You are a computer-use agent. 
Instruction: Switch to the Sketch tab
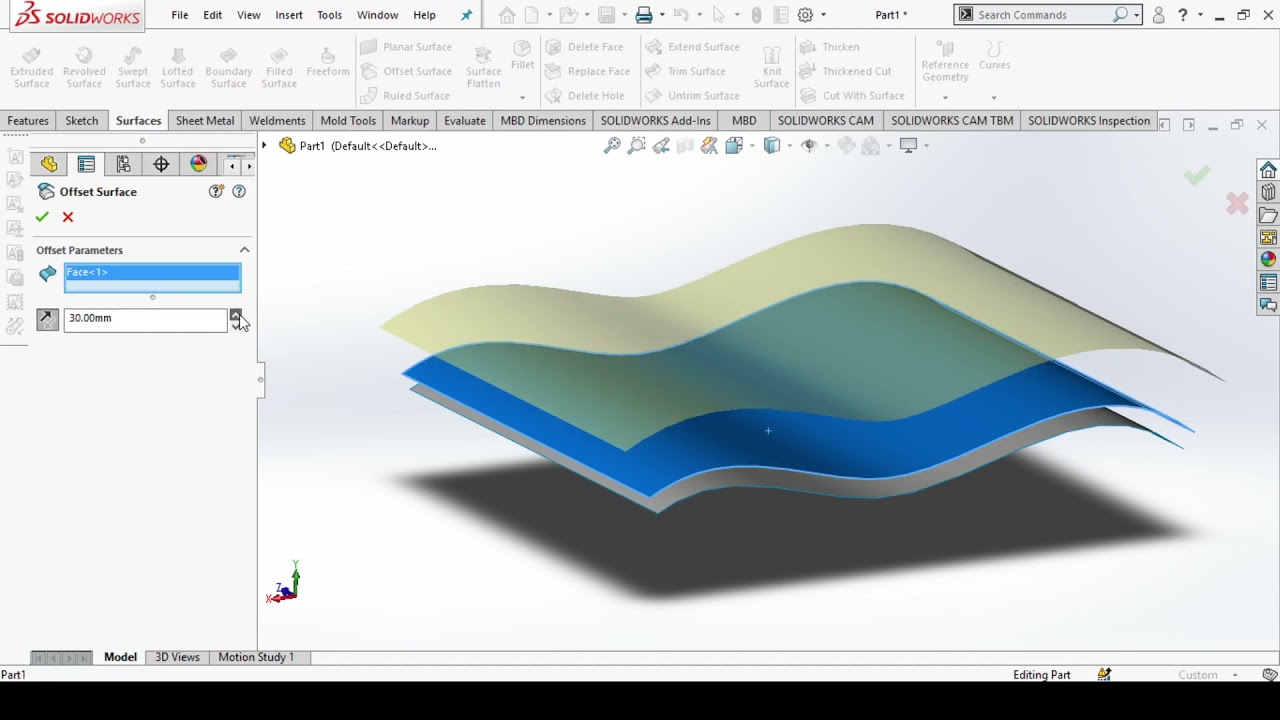(x=82, y=121)
